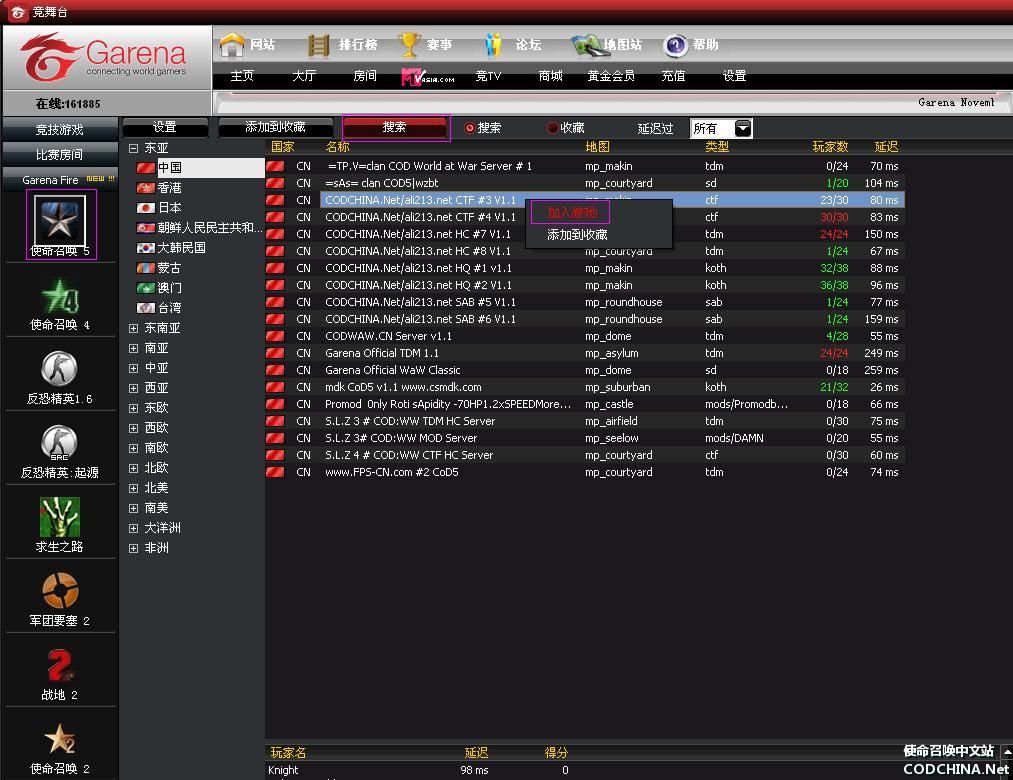The height and width of the screenshot is (780, 1013).
Task: Select 朝鲜人民民主共和国 in the region tree
Action: click(200, 227)
